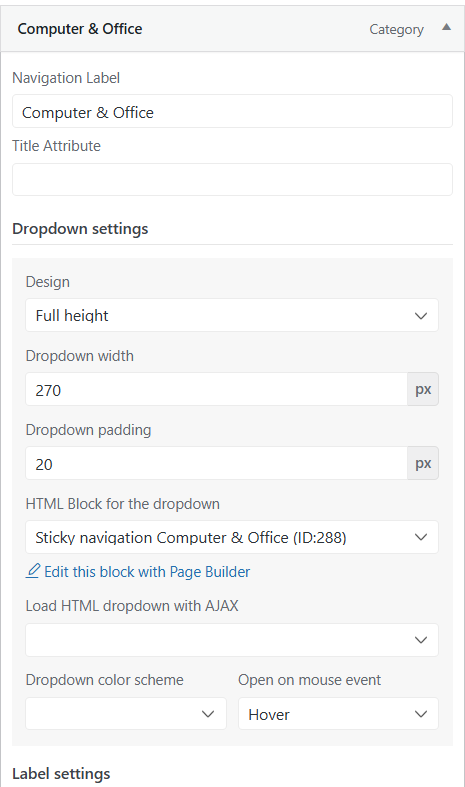Click the color scheme dropdown chevron
Screen dimensions: 465x787
coord(208,714)
